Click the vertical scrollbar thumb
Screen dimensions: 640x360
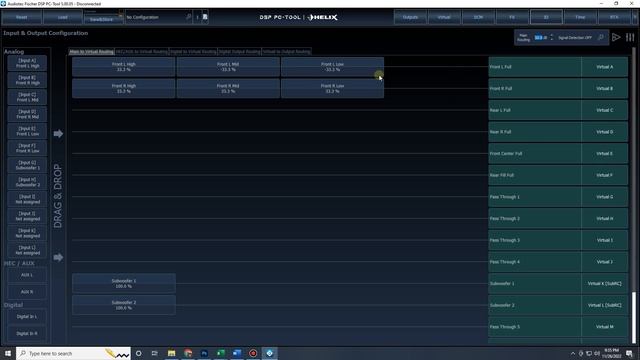pos(634,318)
